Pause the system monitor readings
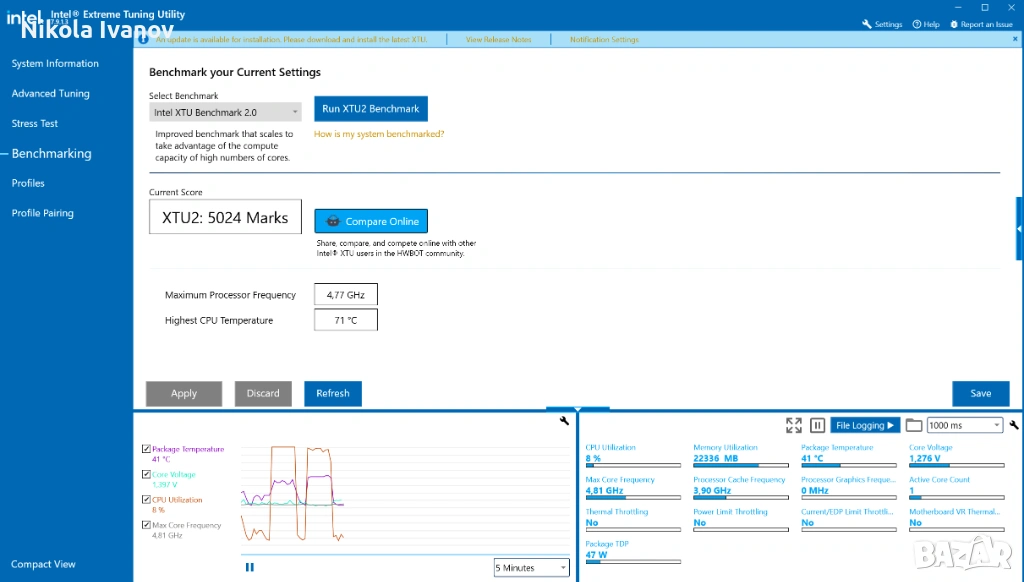 tap(817, 425)
